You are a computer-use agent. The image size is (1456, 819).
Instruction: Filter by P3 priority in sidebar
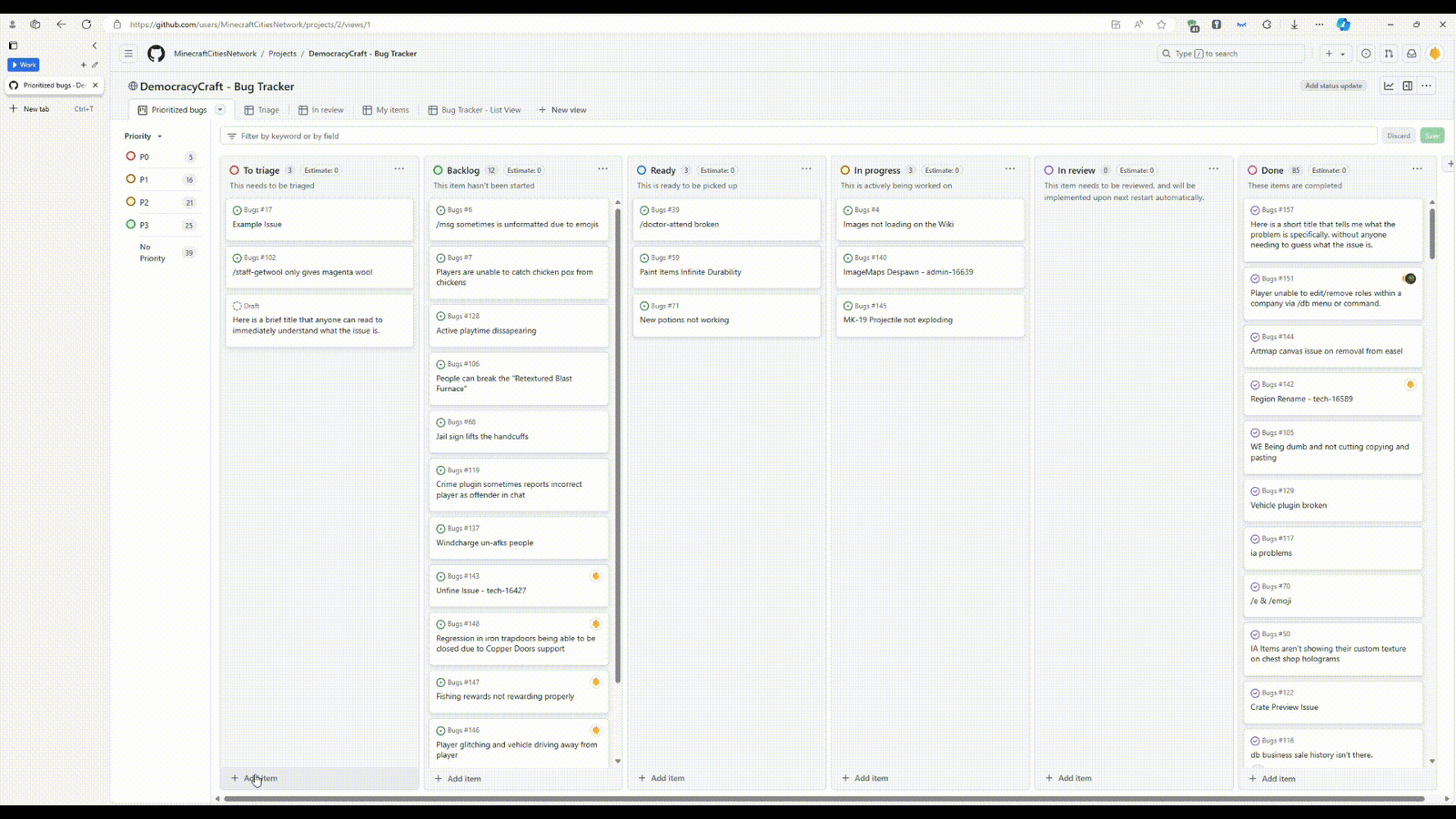coord(160,225)
